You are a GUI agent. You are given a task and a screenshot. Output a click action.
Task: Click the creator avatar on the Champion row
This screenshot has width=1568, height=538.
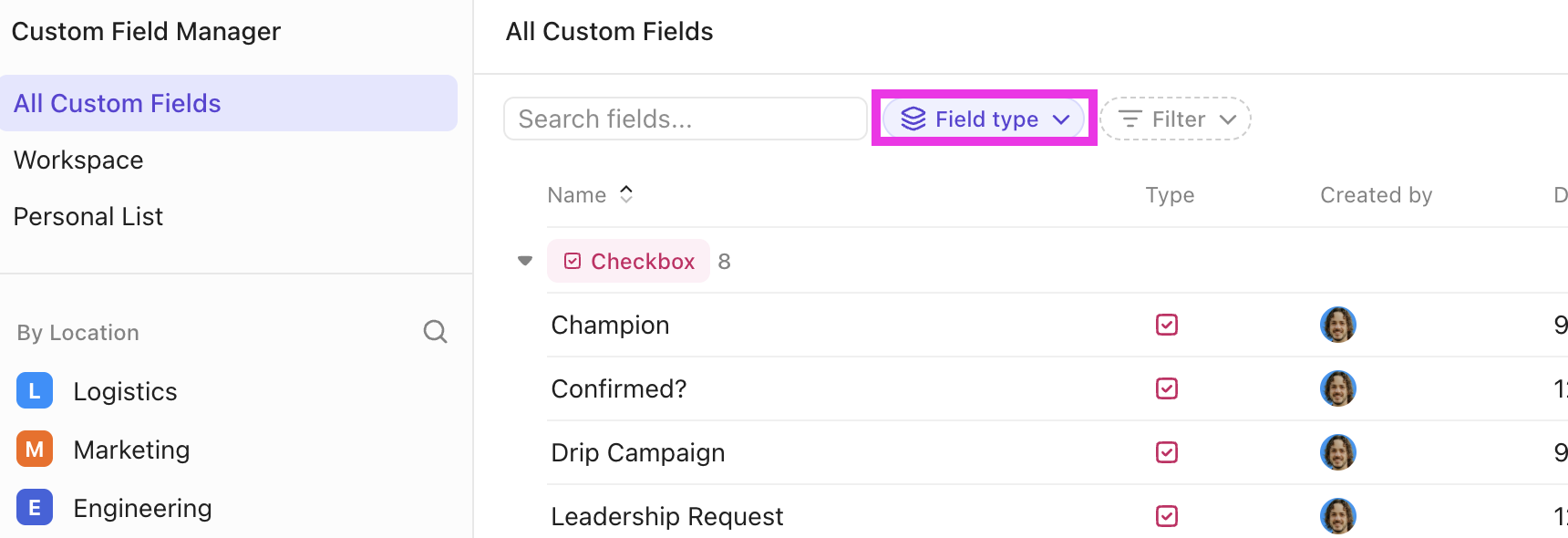coord(1337,325)
